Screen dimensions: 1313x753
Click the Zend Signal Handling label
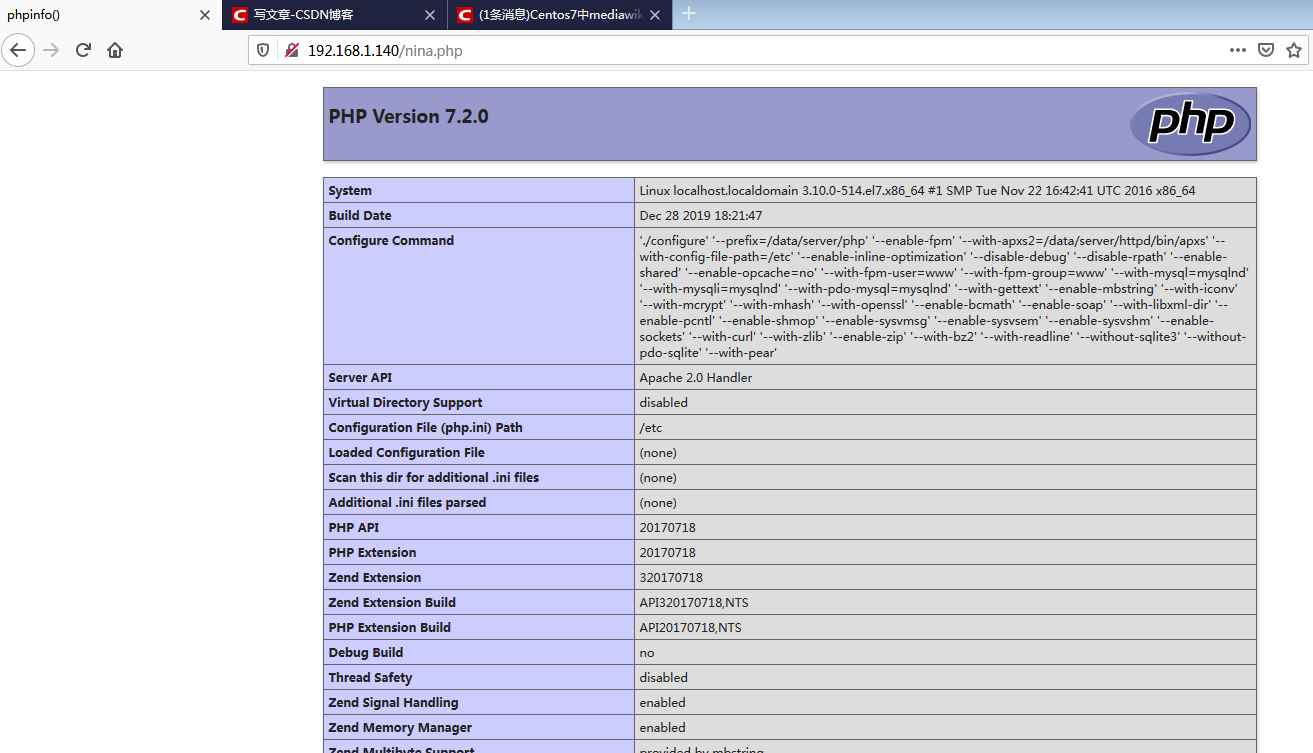pos(393,703)
